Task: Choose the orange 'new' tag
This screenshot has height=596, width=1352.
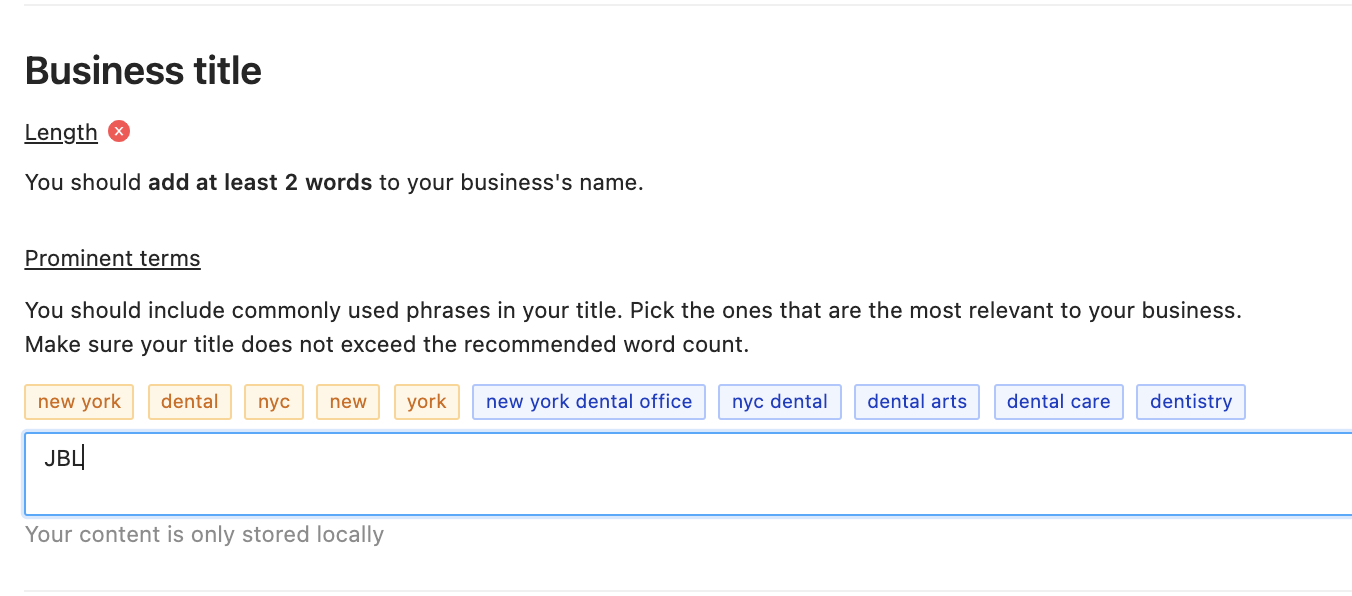Action: 348,402
